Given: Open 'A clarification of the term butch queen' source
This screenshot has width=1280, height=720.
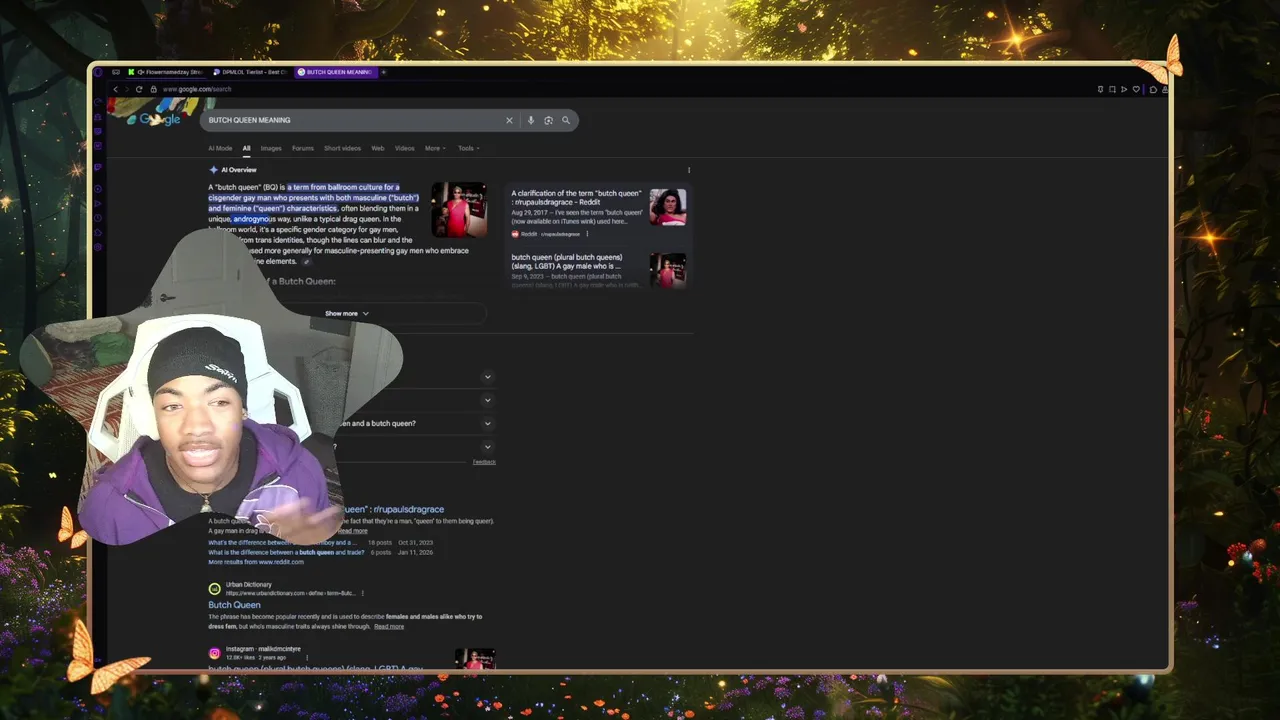Looking at the screenshot, I should pyautogui.click(x=576, y=198).
